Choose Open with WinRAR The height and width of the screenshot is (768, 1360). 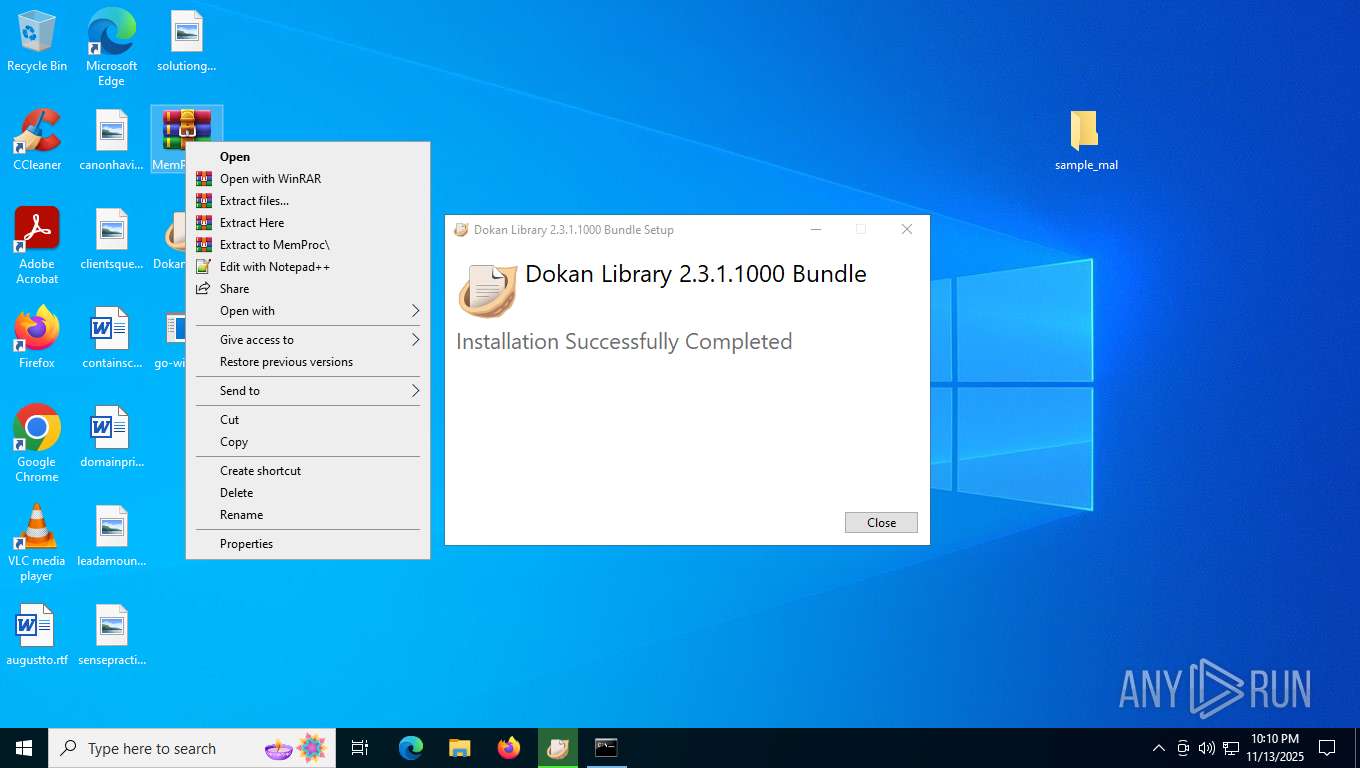(308, 179)
